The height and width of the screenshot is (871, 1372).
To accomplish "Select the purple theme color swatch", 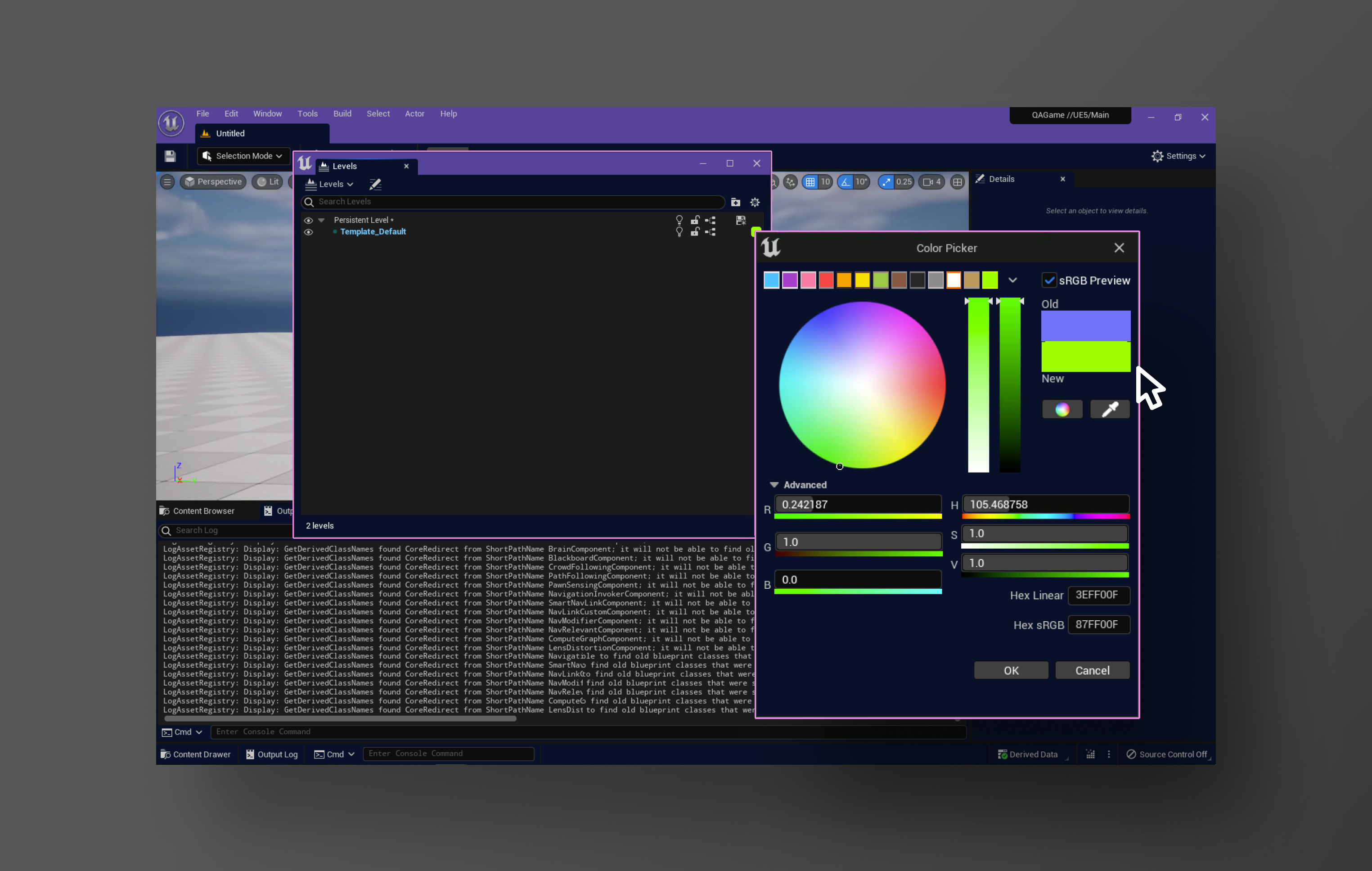I will click(789, 280).
